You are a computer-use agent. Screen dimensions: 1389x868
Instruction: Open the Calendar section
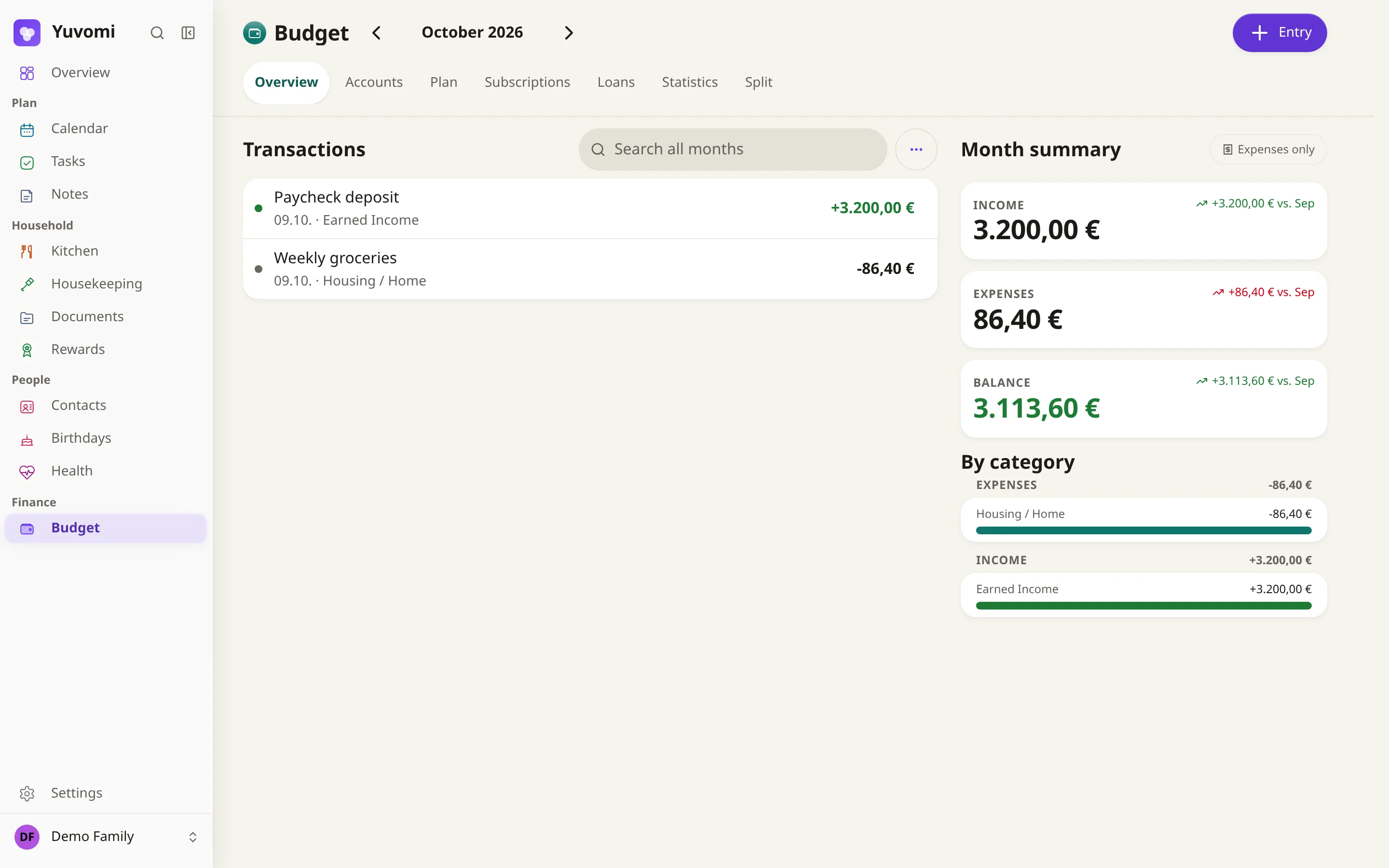pyautogui.click(x=106, y=129)
